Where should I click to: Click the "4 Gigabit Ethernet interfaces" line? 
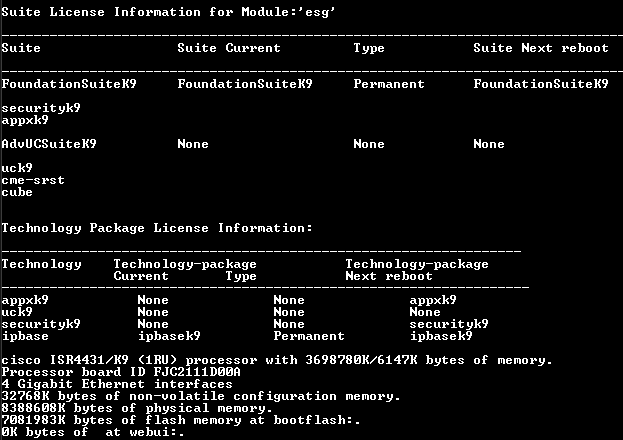click(117, 384)
